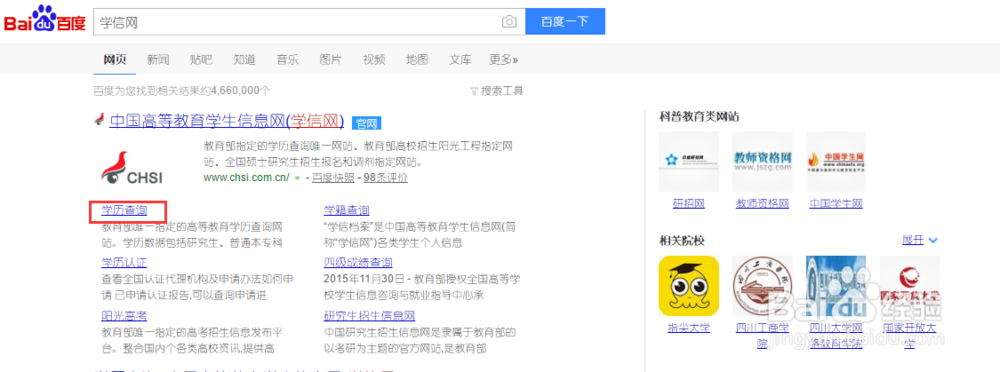1000x372 pixels.
Task: Open the 阳光高考 sublink
Action: point(124,315)
